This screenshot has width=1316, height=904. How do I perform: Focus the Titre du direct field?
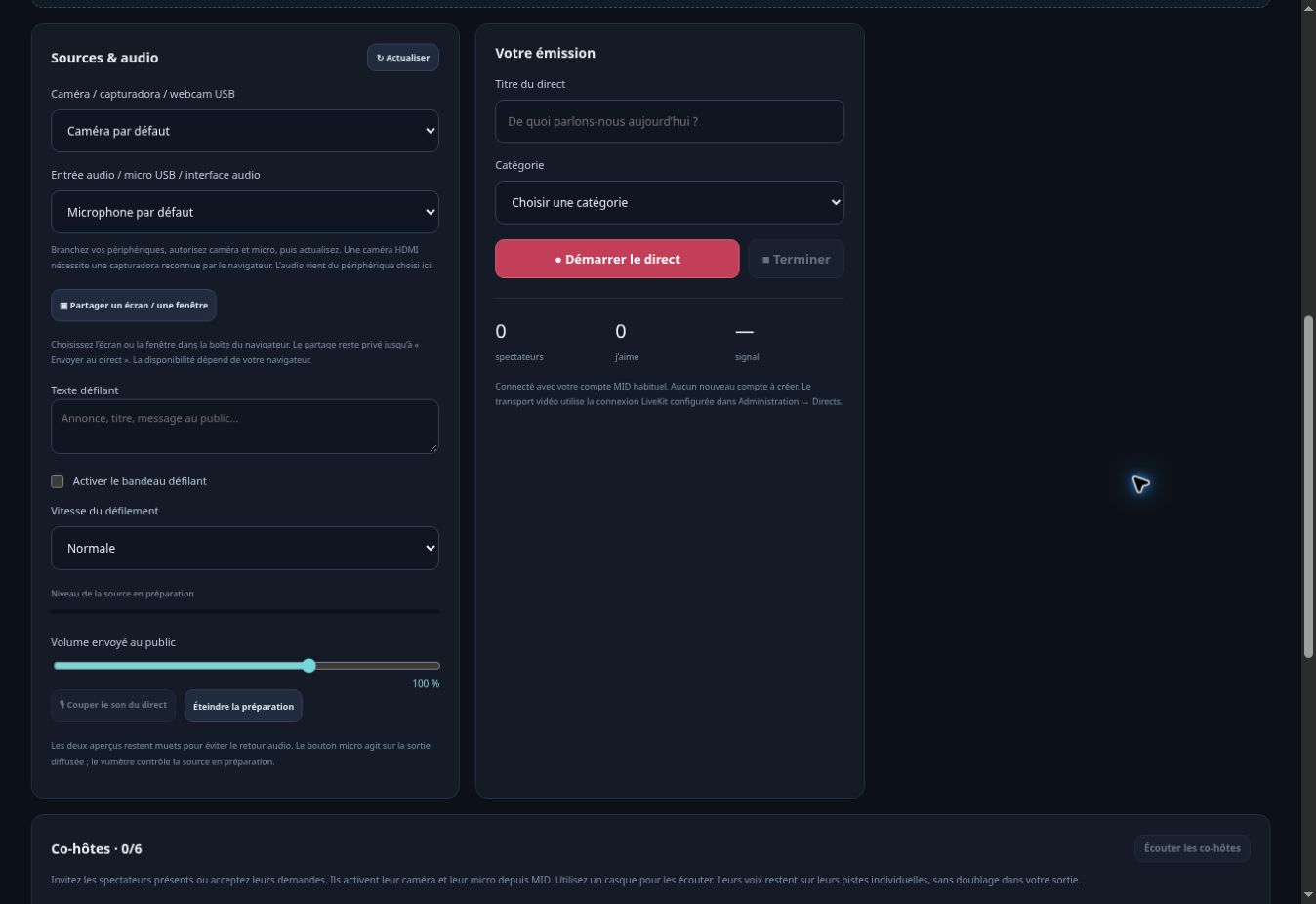[x=670, y=121]
